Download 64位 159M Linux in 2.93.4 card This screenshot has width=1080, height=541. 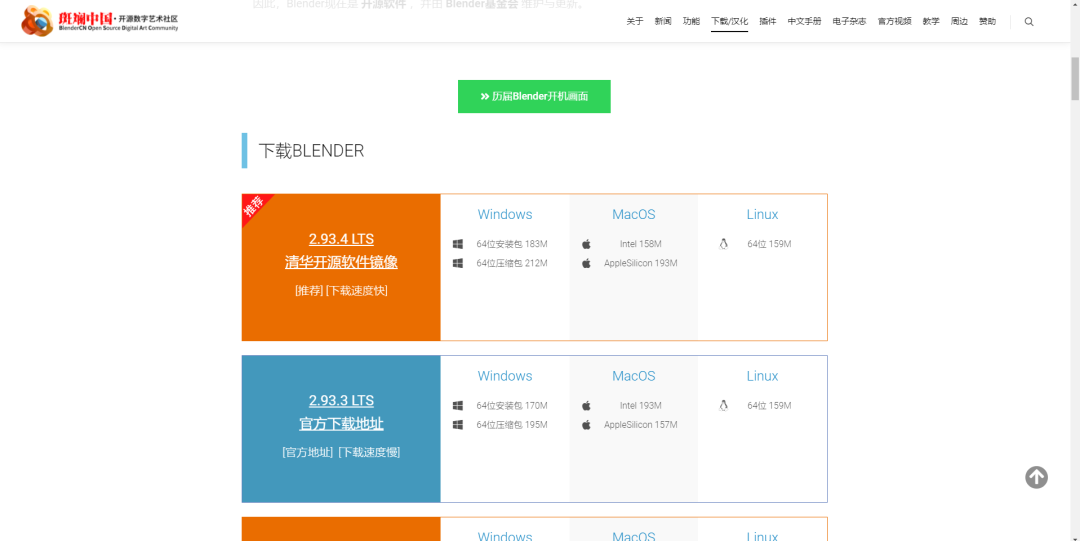769,244
